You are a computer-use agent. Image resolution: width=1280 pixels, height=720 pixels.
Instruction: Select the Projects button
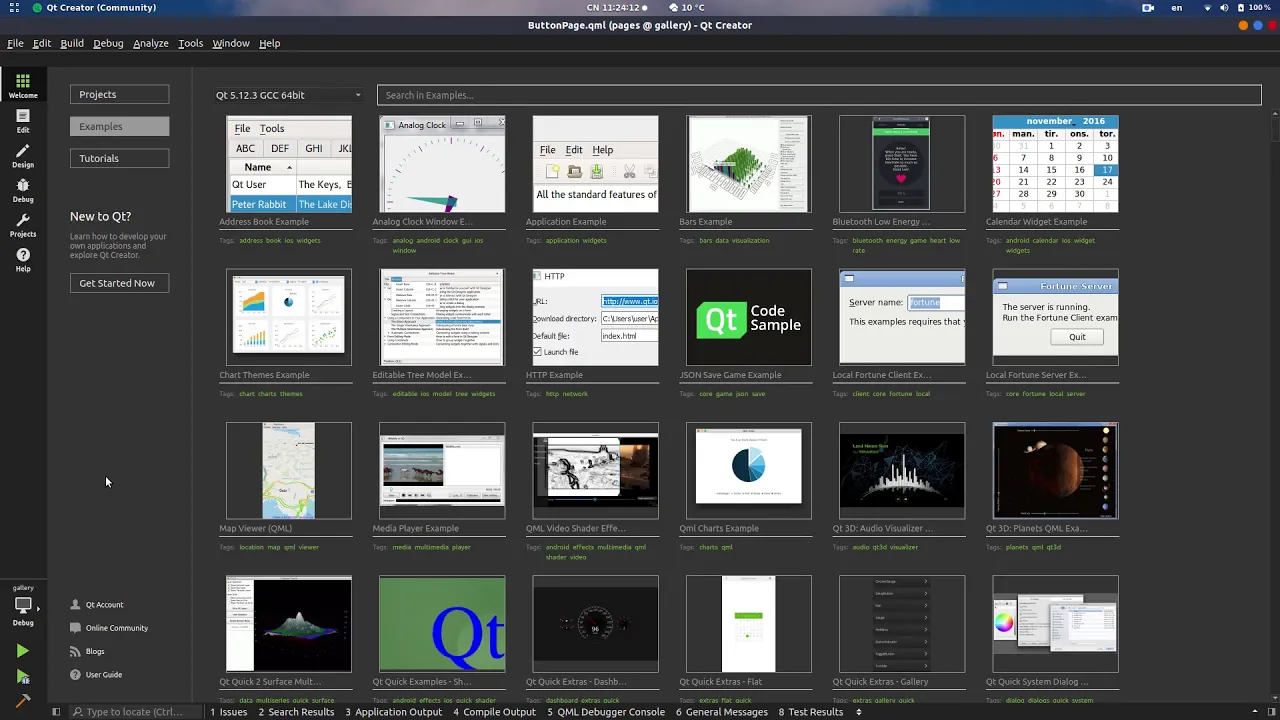pos(119,94)
